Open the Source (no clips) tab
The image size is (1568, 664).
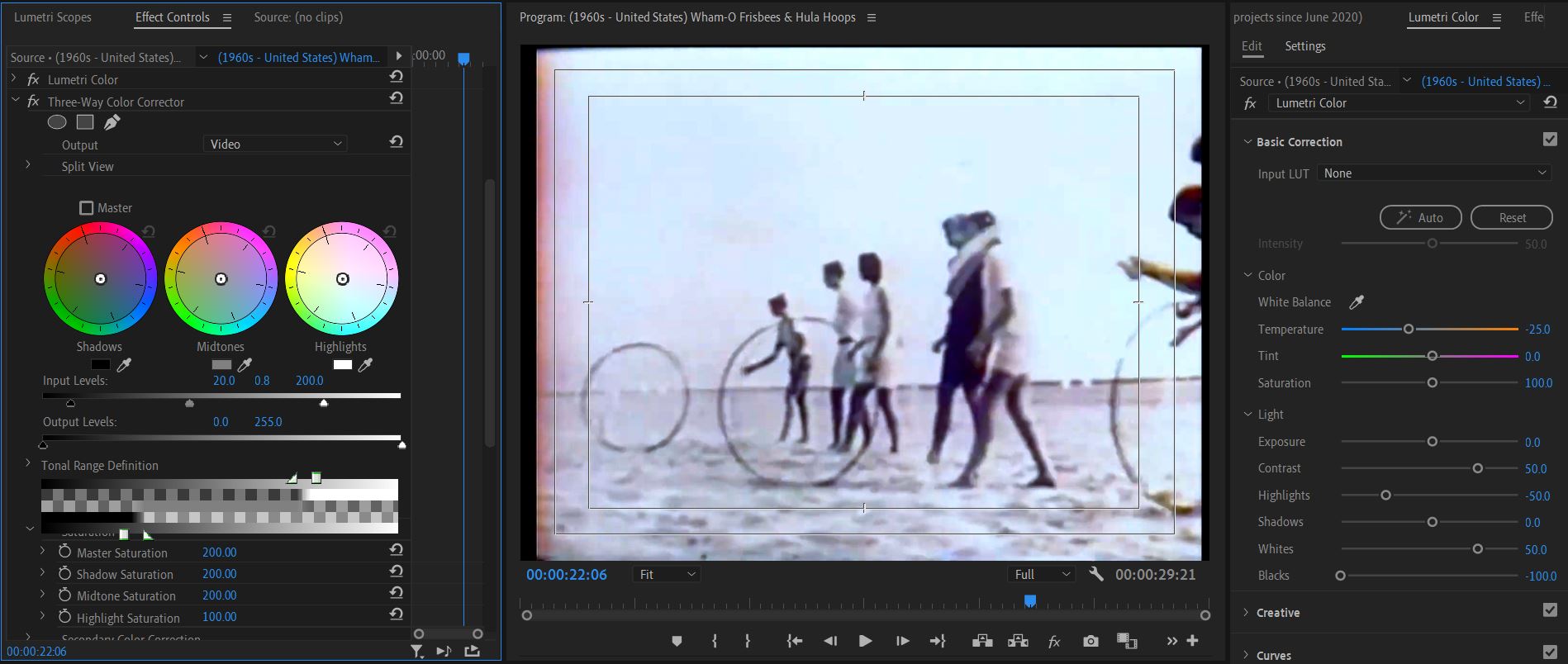pyautogui.click(x=298, y=17)
